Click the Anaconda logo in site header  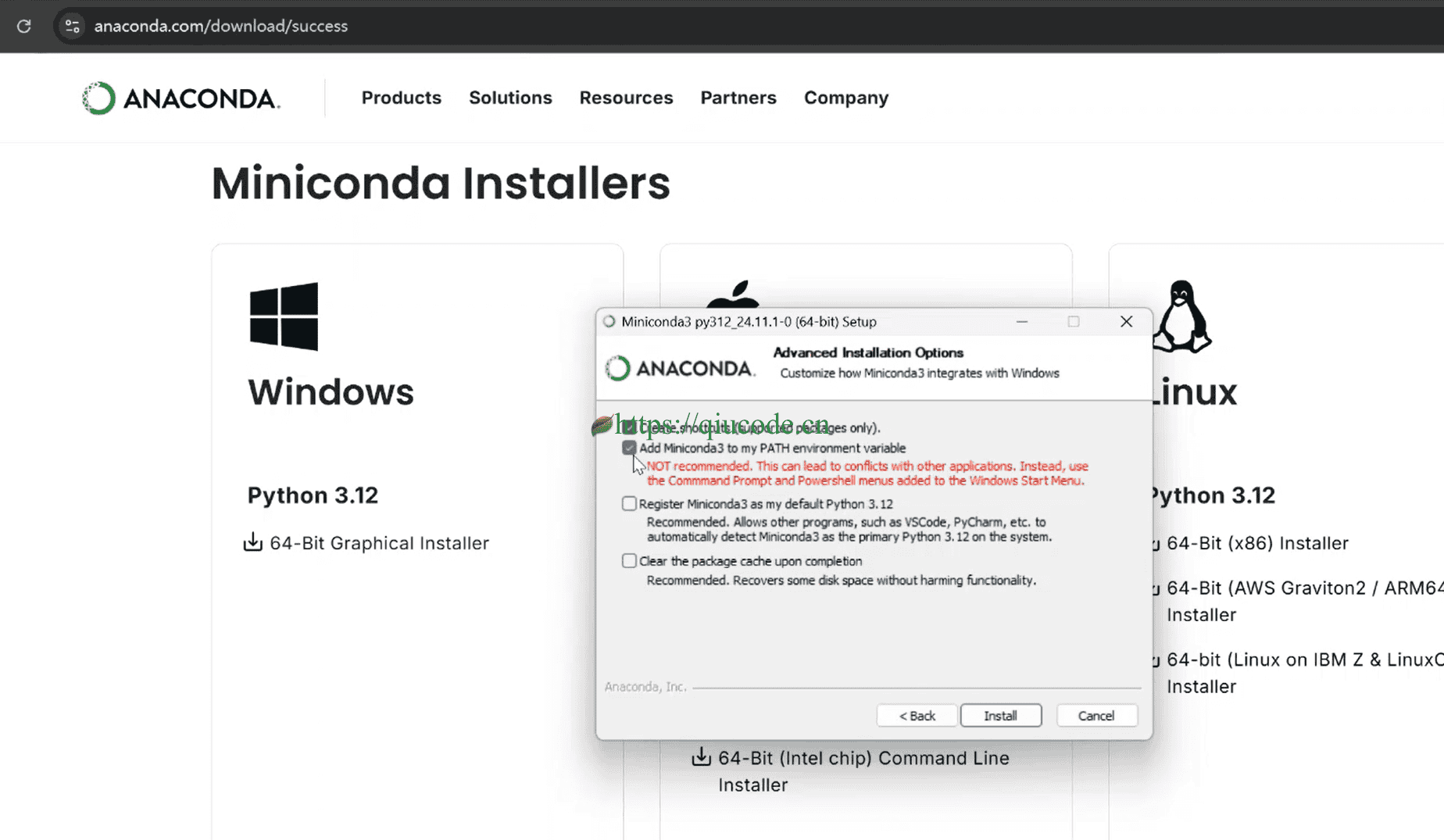[x=180, y=98]
